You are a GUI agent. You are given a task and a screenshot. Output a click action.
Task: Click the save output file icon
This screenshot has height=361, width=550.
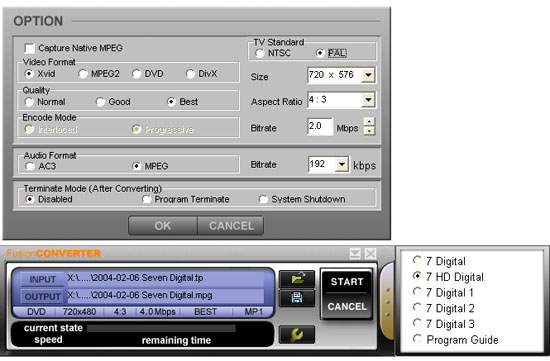(x=297, y=298)
